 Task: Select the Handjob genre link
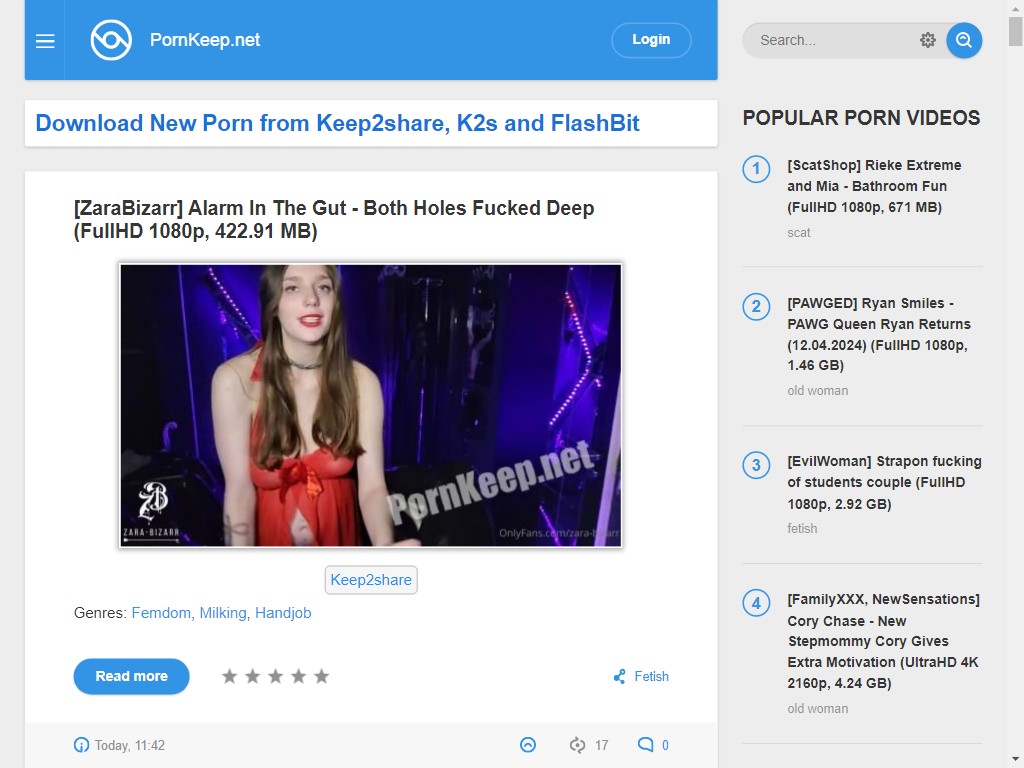coord(283,613)
